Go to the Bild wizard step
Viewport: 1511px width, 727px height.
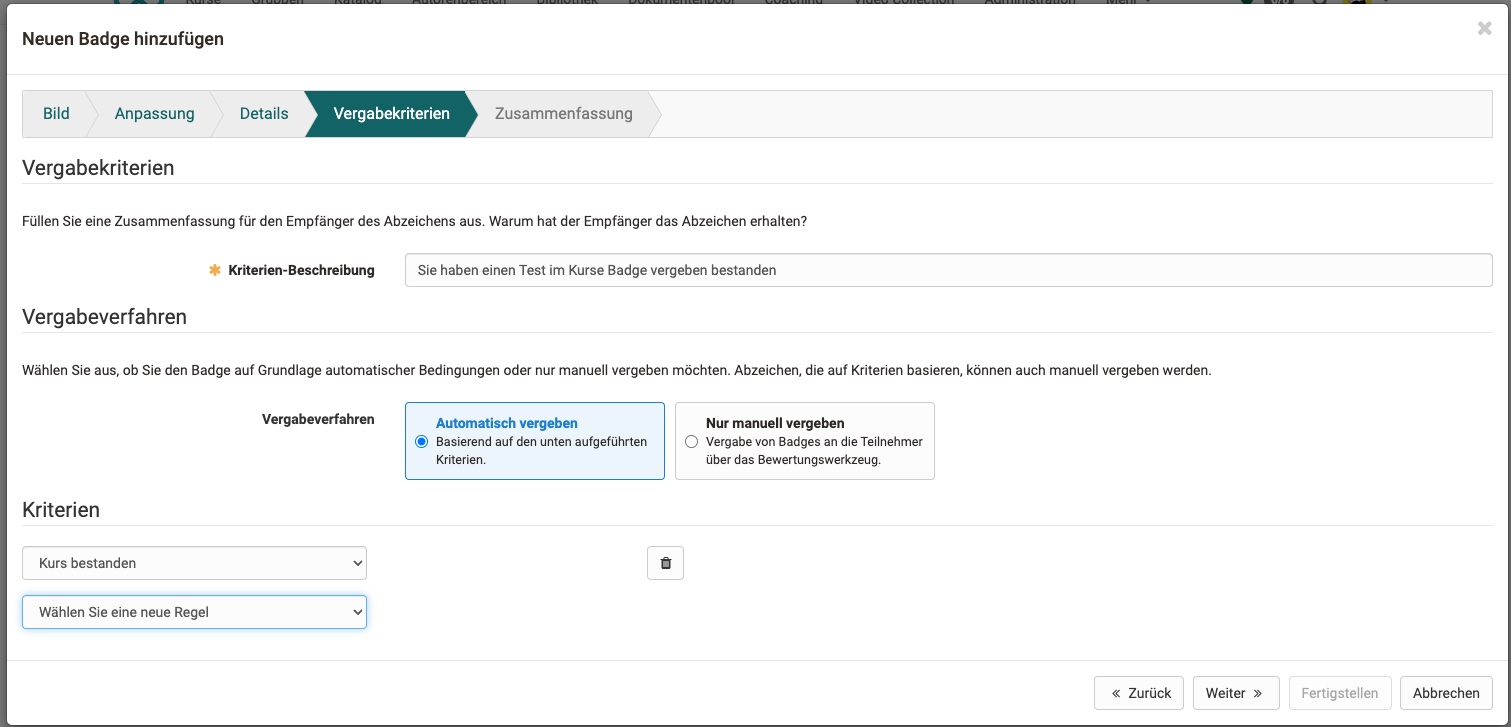point(56,113)
